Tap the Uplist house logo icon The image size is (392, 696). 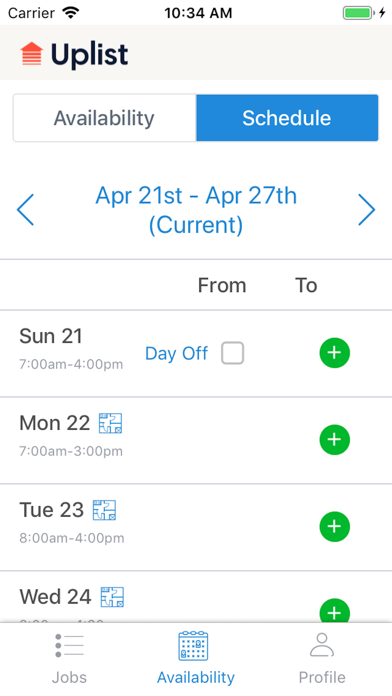[x=32, y=54]
